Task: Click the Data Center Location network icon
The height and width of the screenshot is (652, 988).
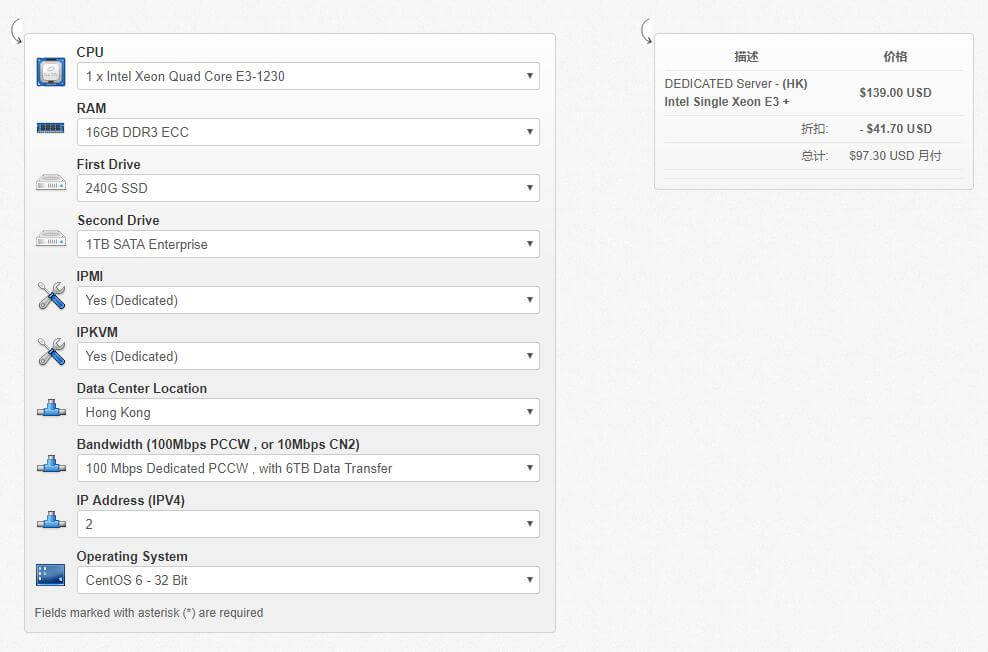Action: [51, 408]
